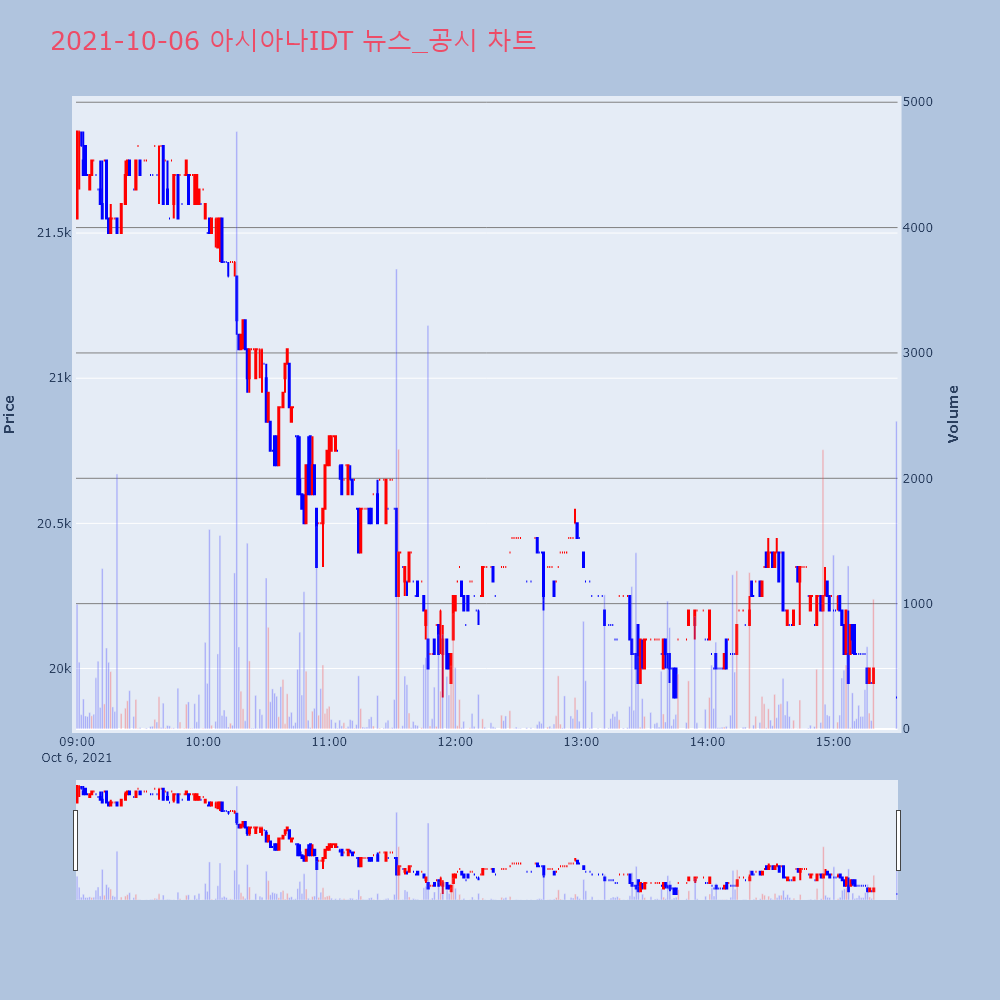The width and height of the screenshot is (1000, 1000).
Task: Select the left range slider handle
Action: [x=75, y=840]
